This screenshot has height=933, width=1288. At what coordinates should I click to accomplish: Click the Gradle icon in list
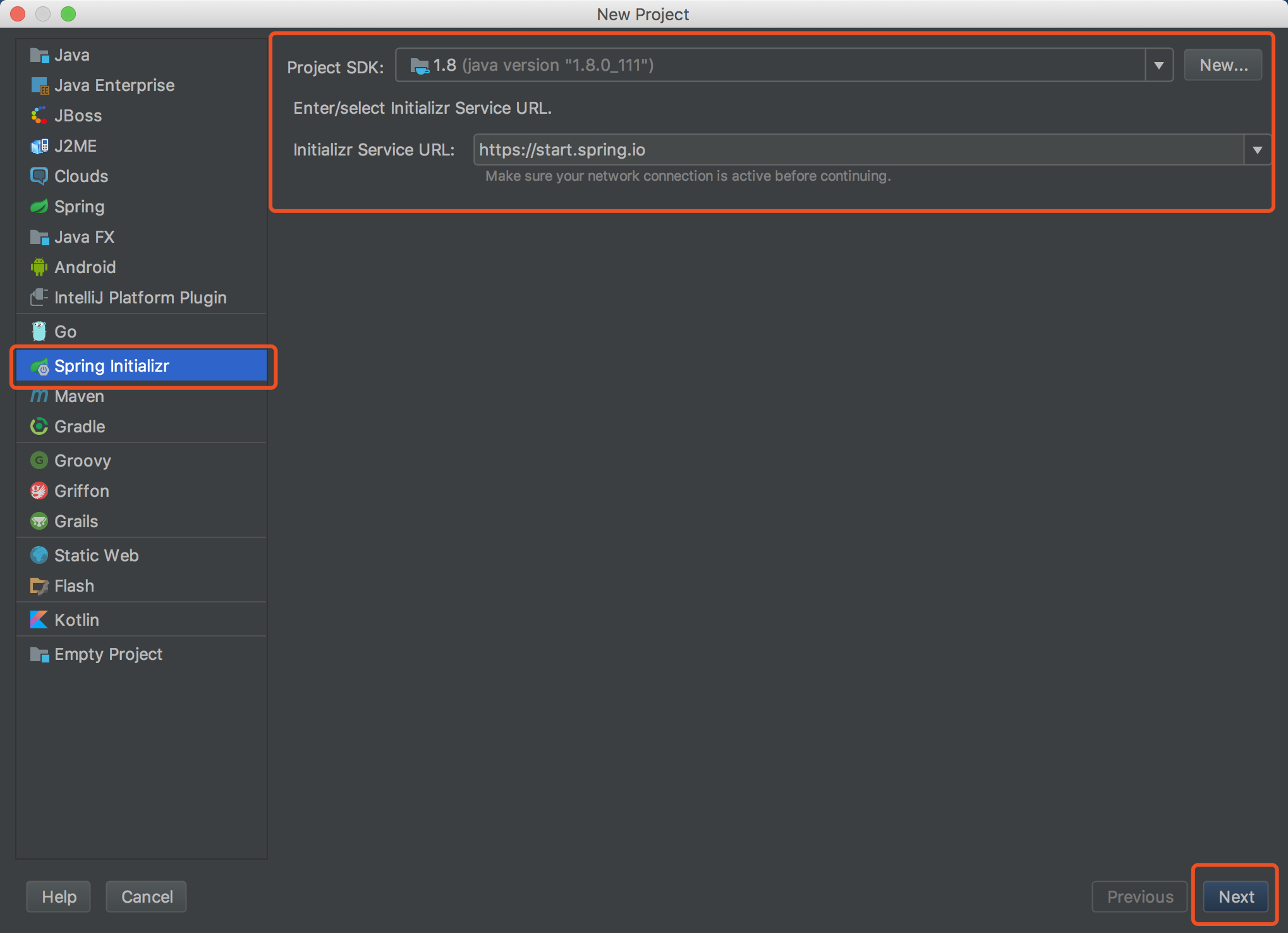click(39, 427)
